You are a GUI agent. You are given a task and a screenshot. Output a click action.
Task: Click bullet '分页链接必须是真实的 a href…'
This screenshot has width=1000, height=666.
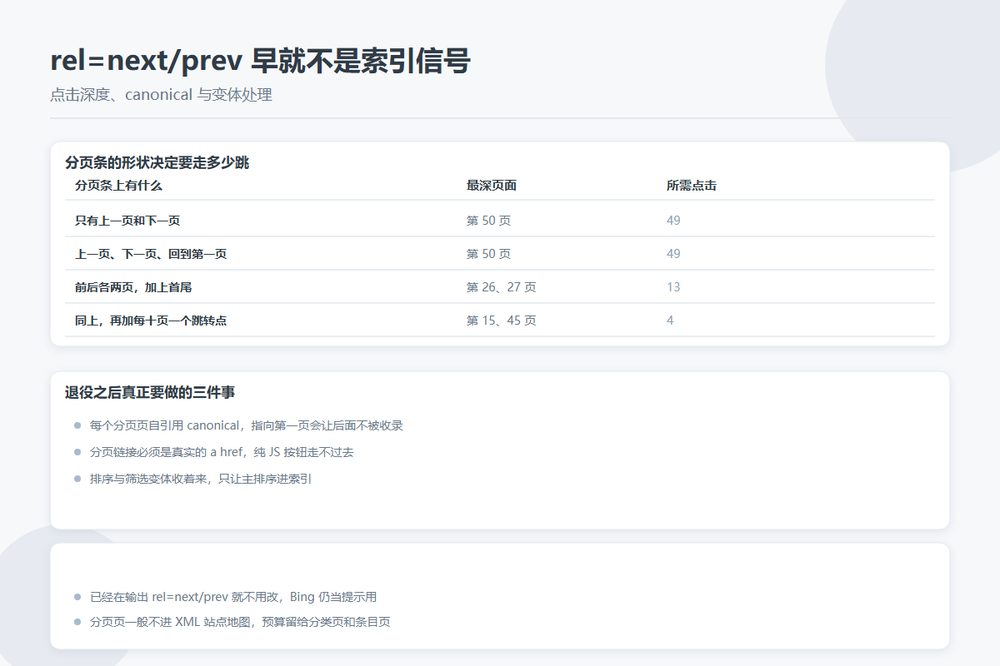coord(221,452)
